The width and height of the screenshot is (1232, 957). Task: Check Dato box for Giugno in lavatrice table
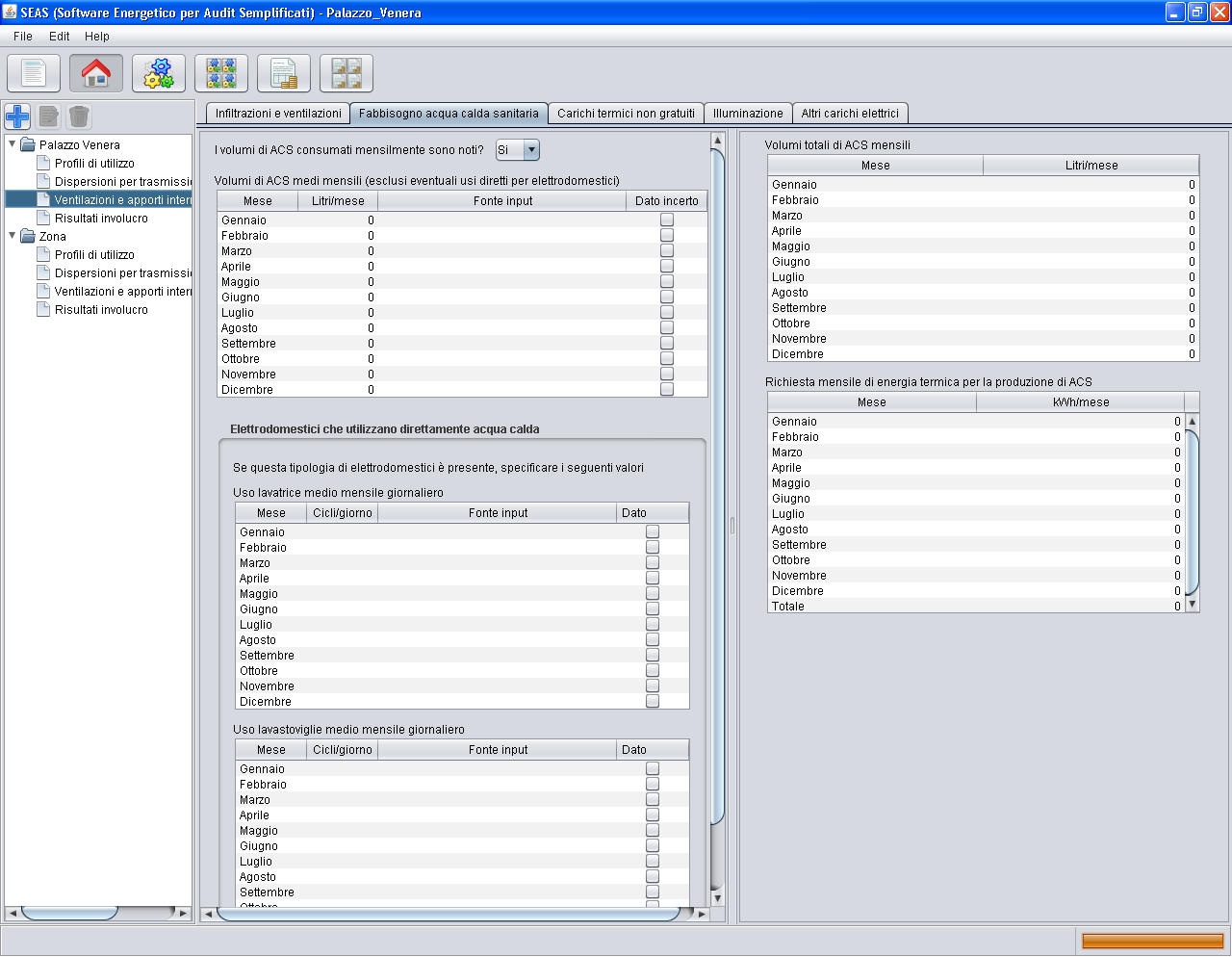(653, 609)
